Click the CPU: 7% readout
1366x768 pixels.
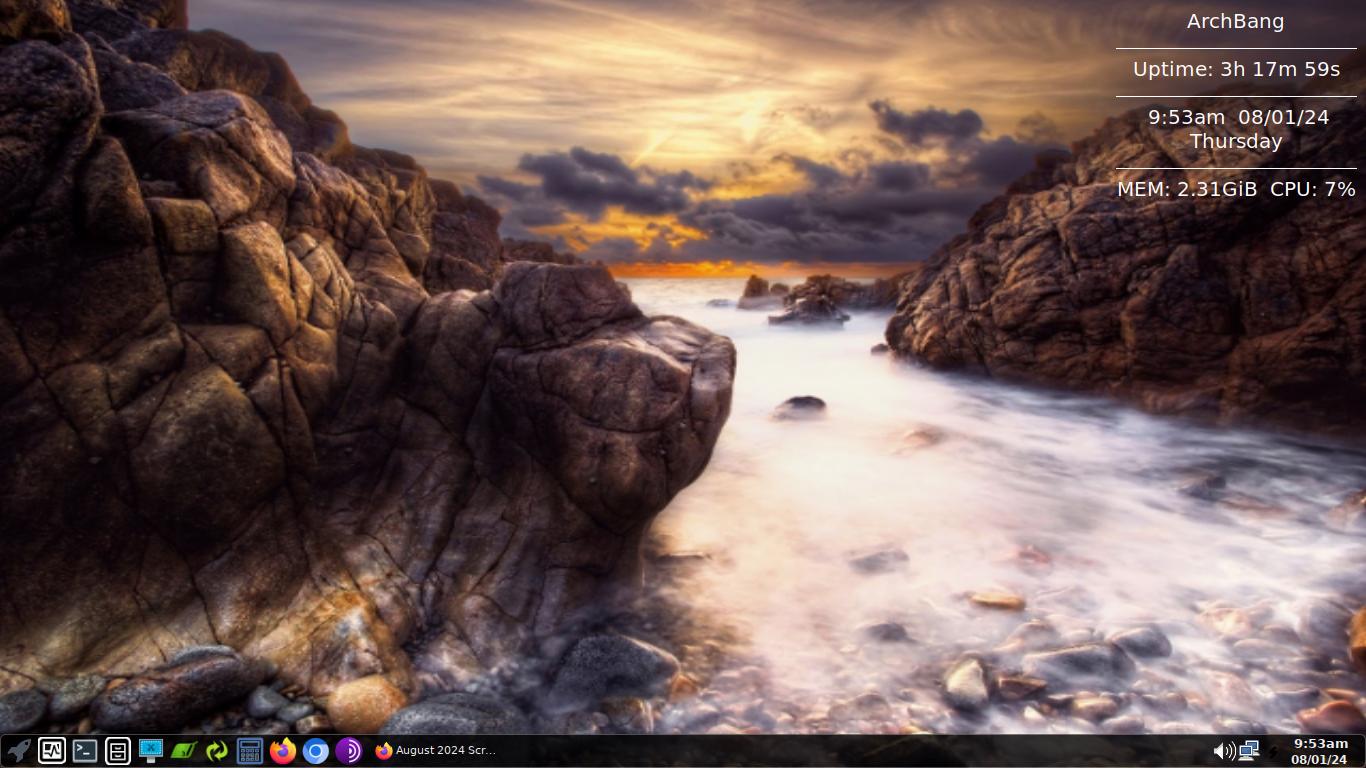coord(1313,189)
